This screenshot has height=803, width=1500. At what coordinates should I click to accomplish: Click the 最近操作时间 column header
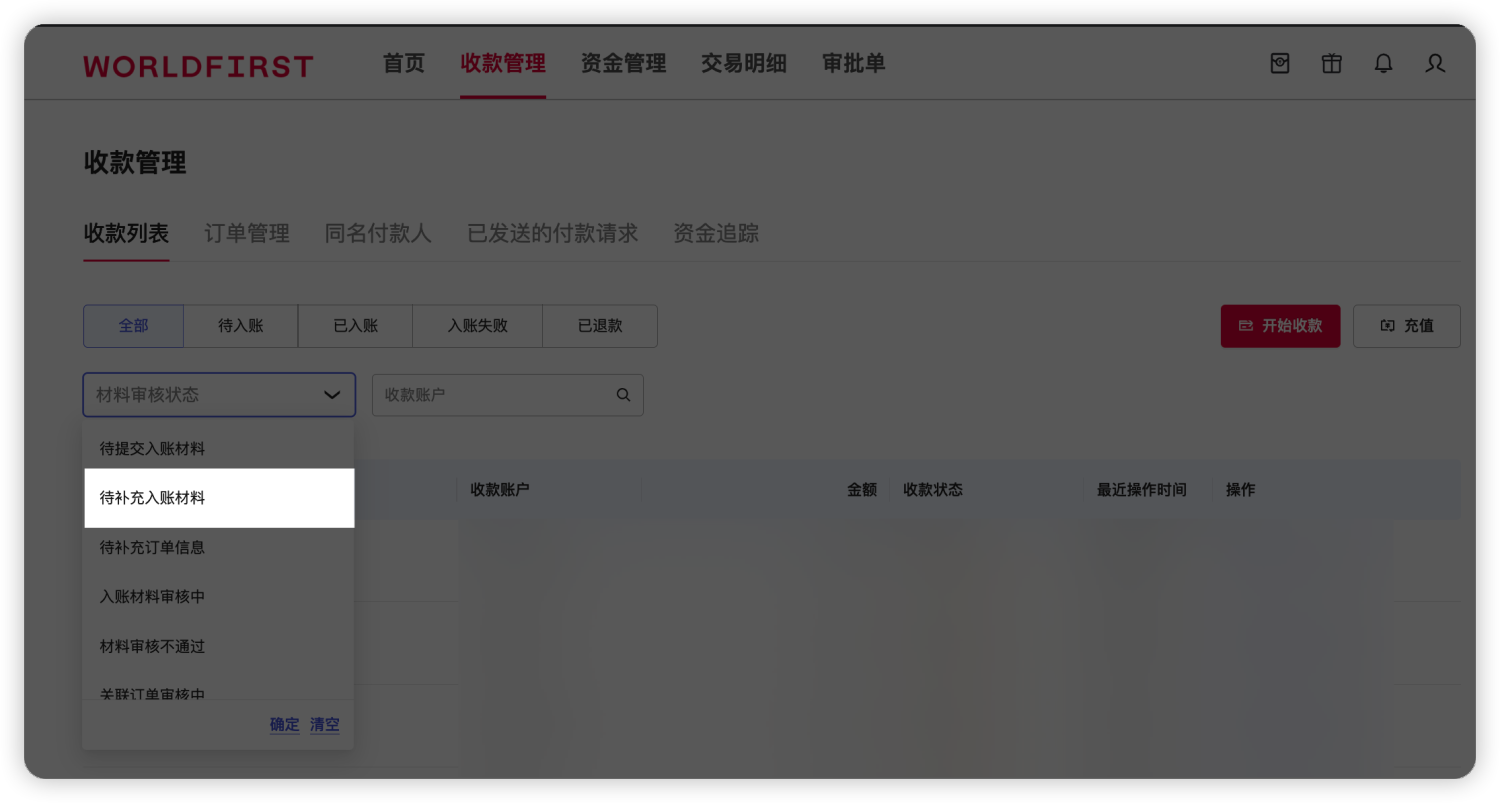point(1142,490)
